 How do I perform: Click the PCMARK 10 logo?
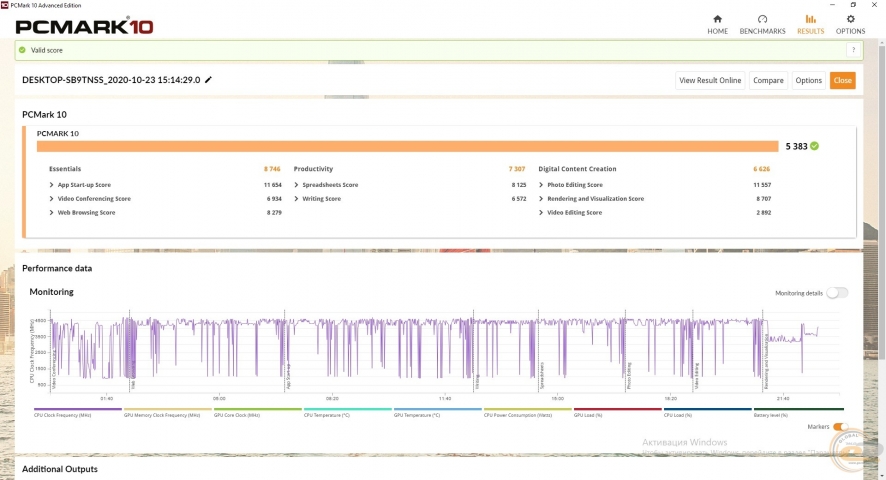[84, 26]
